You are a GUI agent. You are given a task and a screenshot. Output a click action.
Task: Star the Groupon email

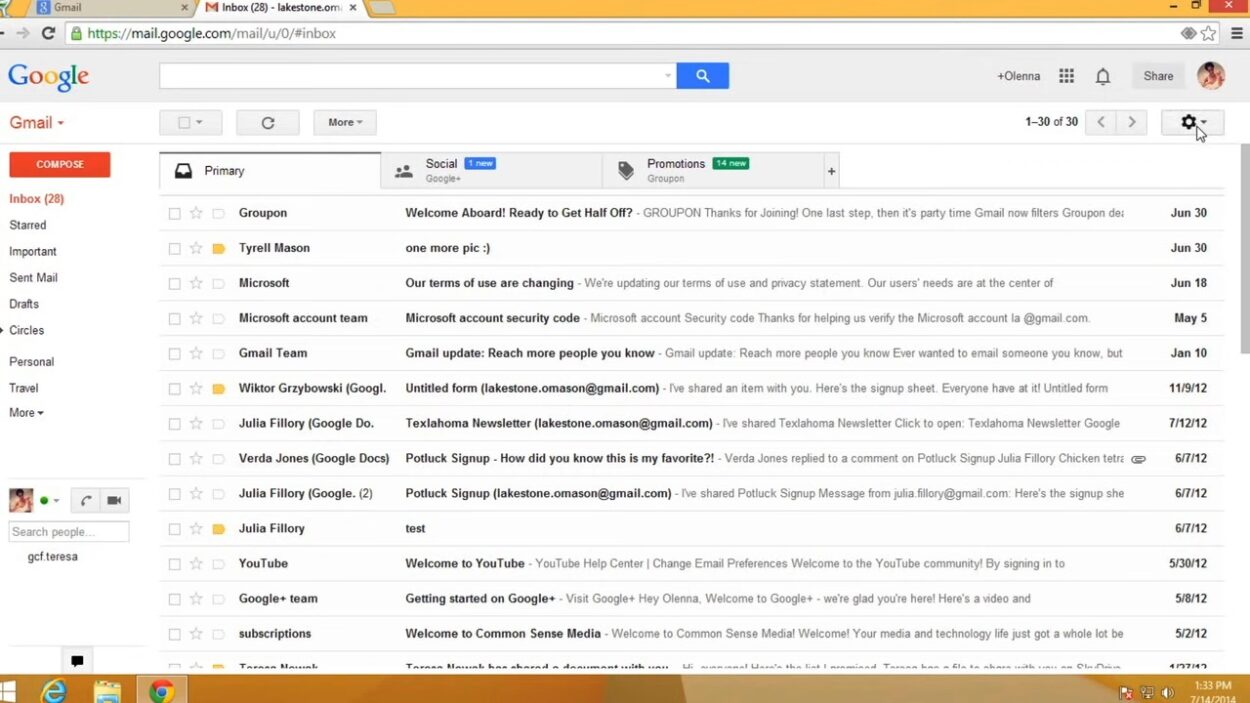click(x=196, y=213)
